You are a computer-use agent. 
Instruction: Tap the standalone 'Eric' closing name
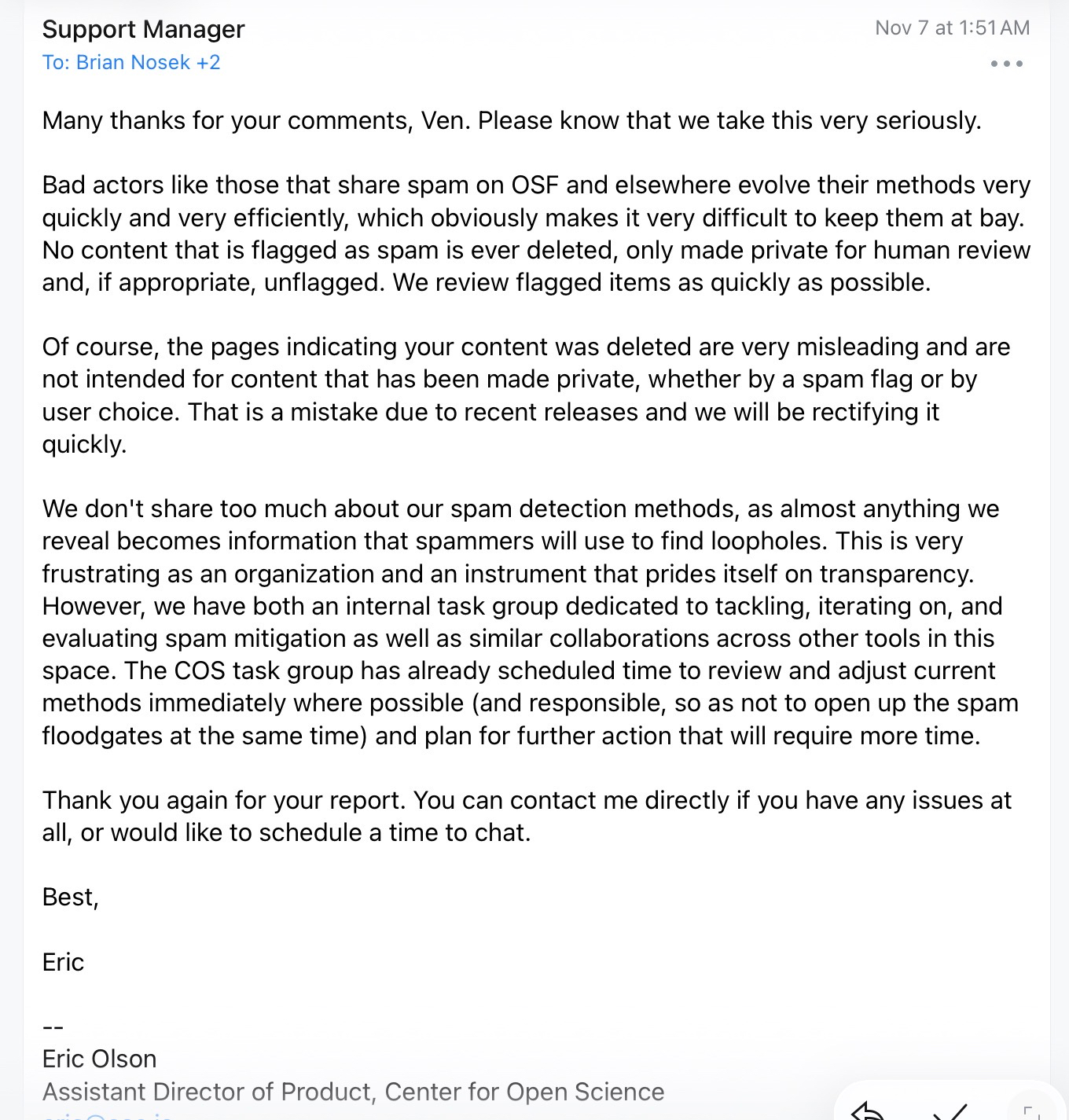click(x=63, y=962)
